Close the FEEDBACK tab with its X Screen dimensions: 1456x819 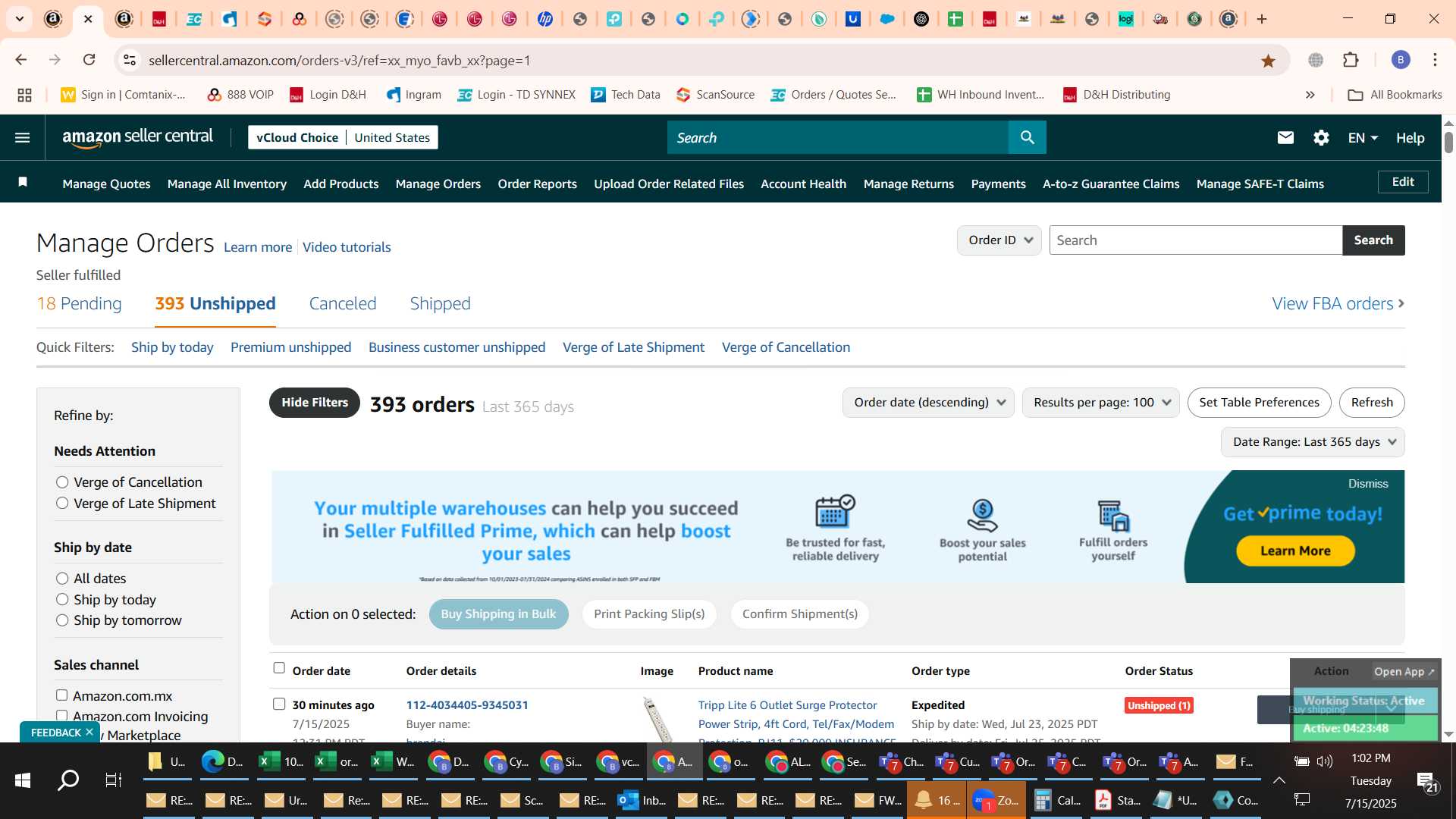pyautogui.click(x=89, y=732)
